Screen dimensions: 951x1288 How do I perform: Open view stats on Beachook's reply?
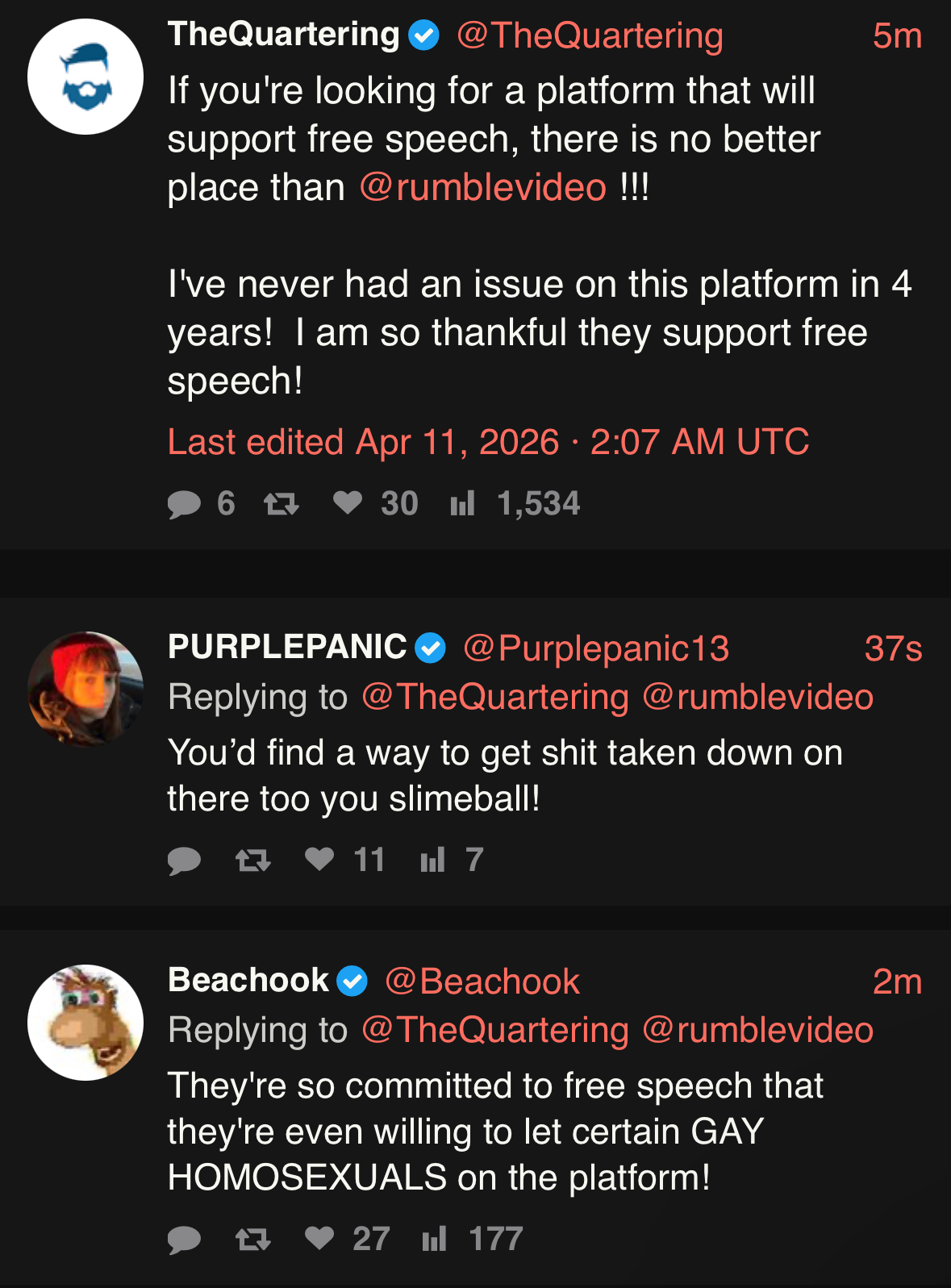coord(434,1239)
